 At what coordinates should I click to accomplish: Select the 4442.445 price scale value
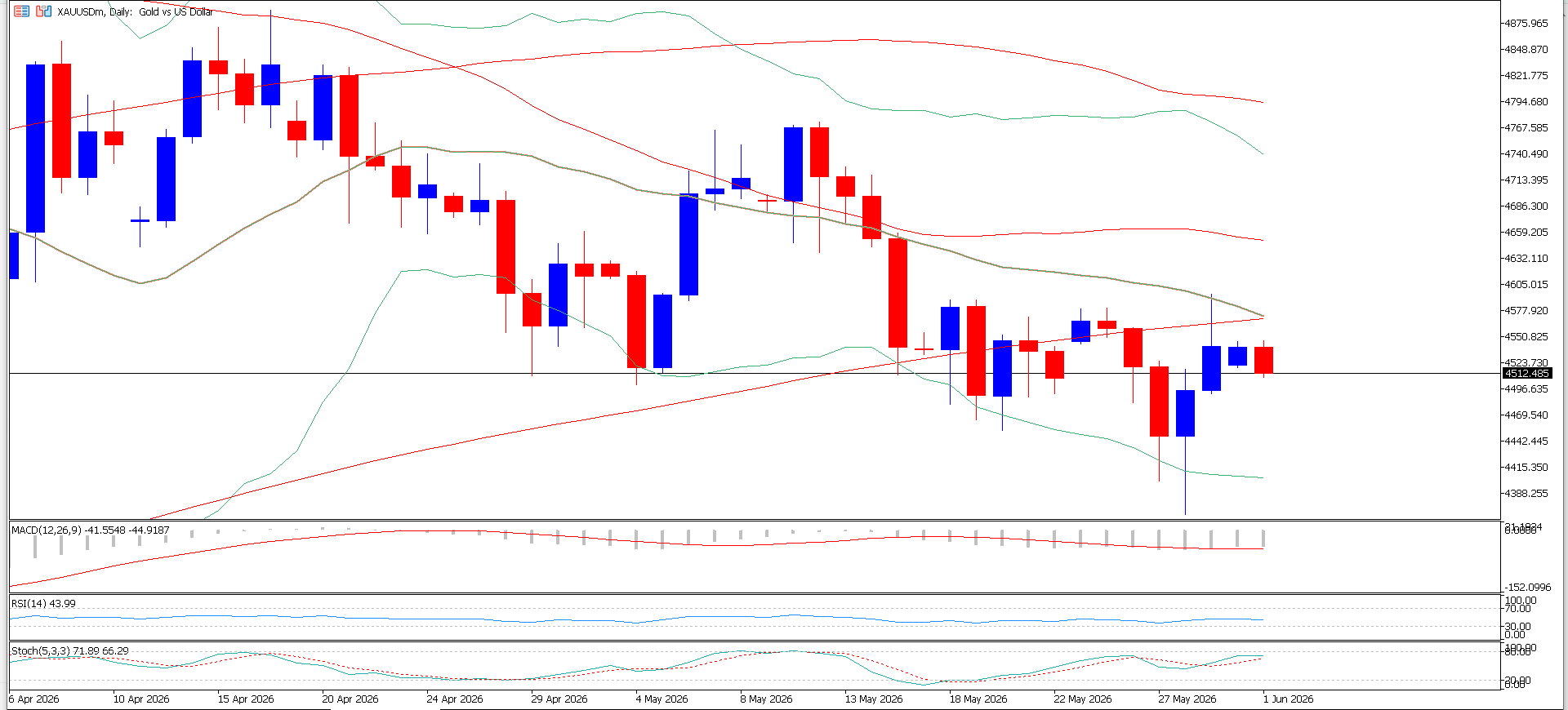click(x=1526, y=442)
